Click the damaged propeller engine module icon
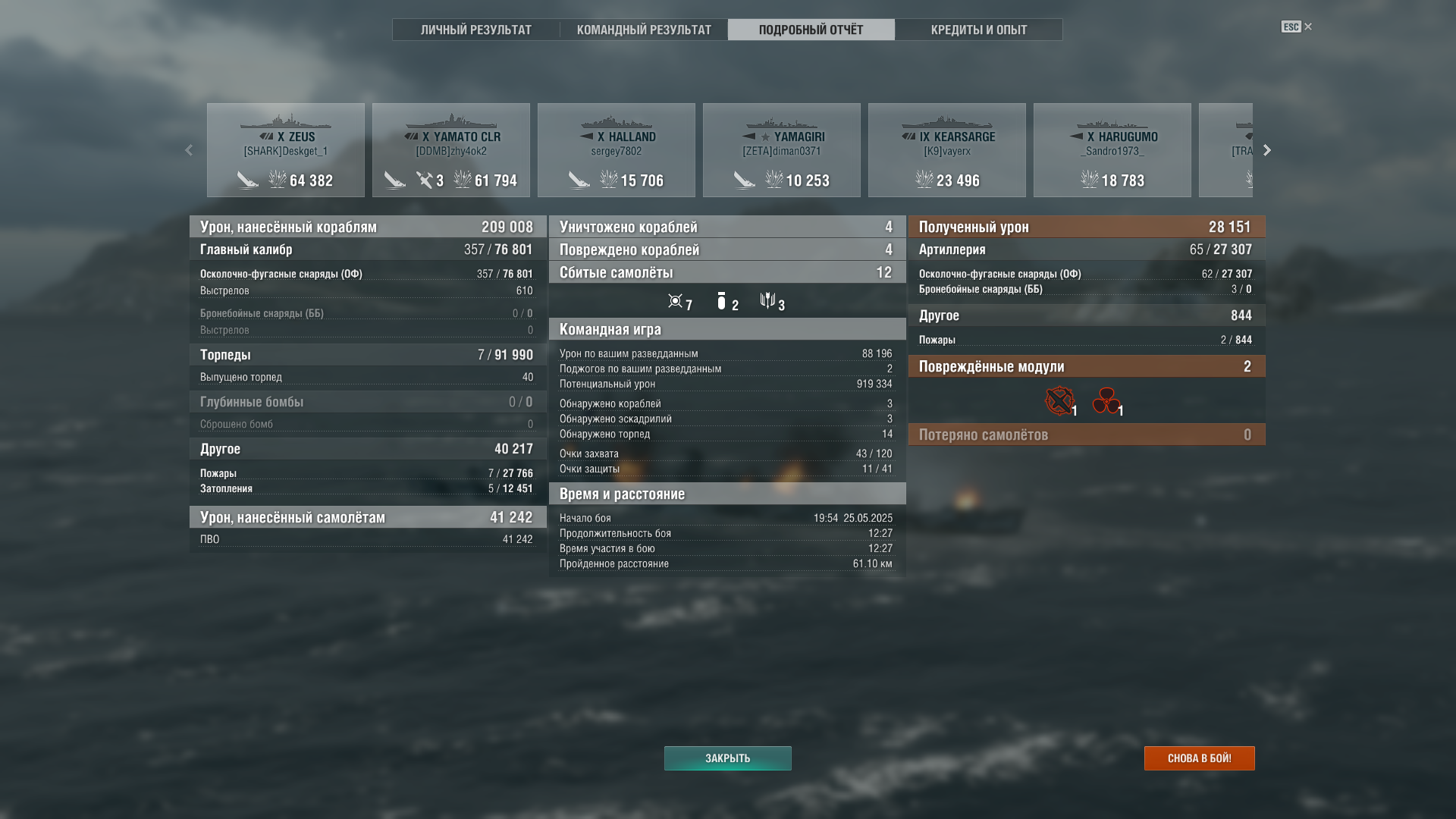 pyautogui.click(x=1106, y=400)
